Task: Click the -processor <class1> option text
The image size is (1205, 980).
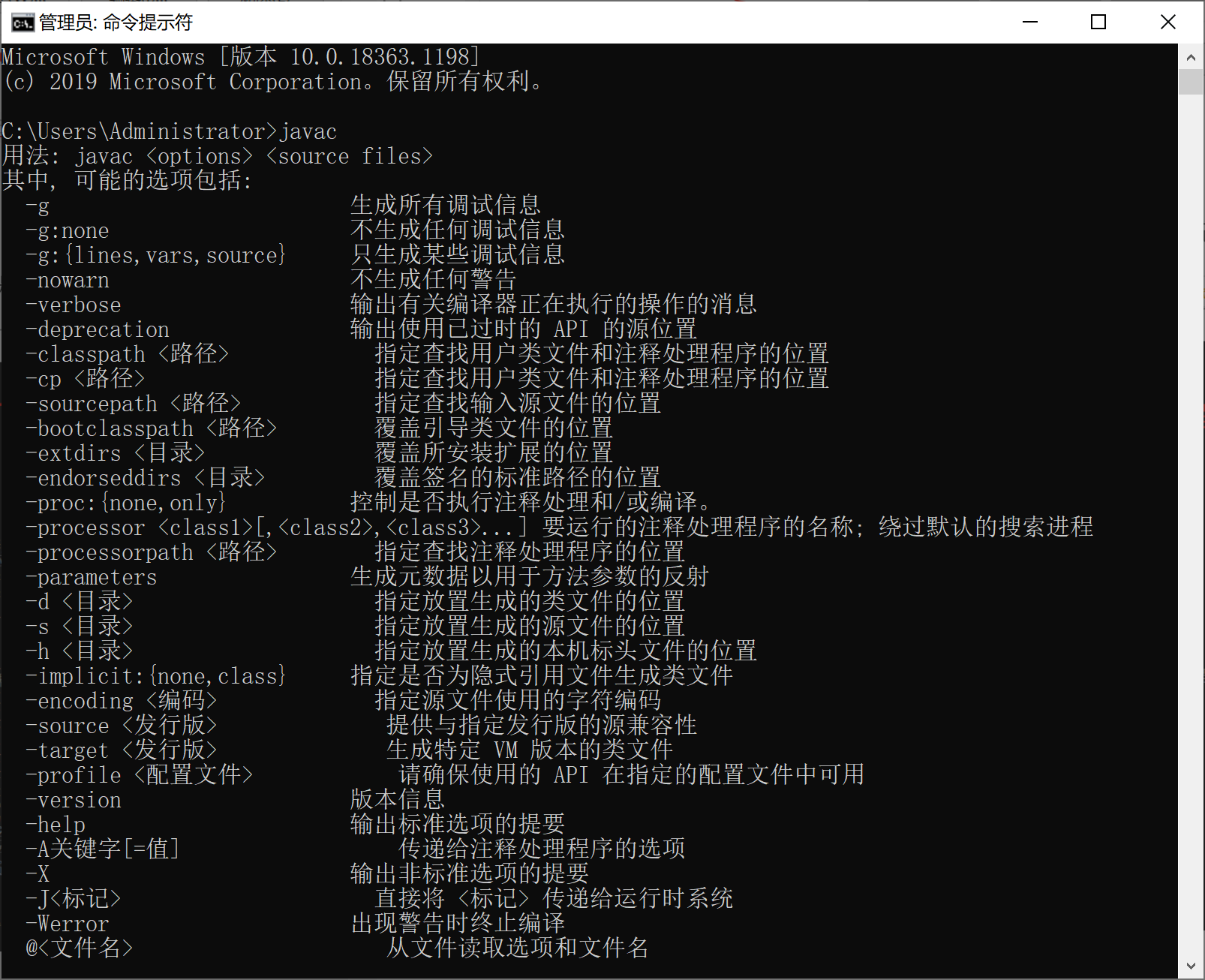Action: pyautogui.click(x=278, y=528)
